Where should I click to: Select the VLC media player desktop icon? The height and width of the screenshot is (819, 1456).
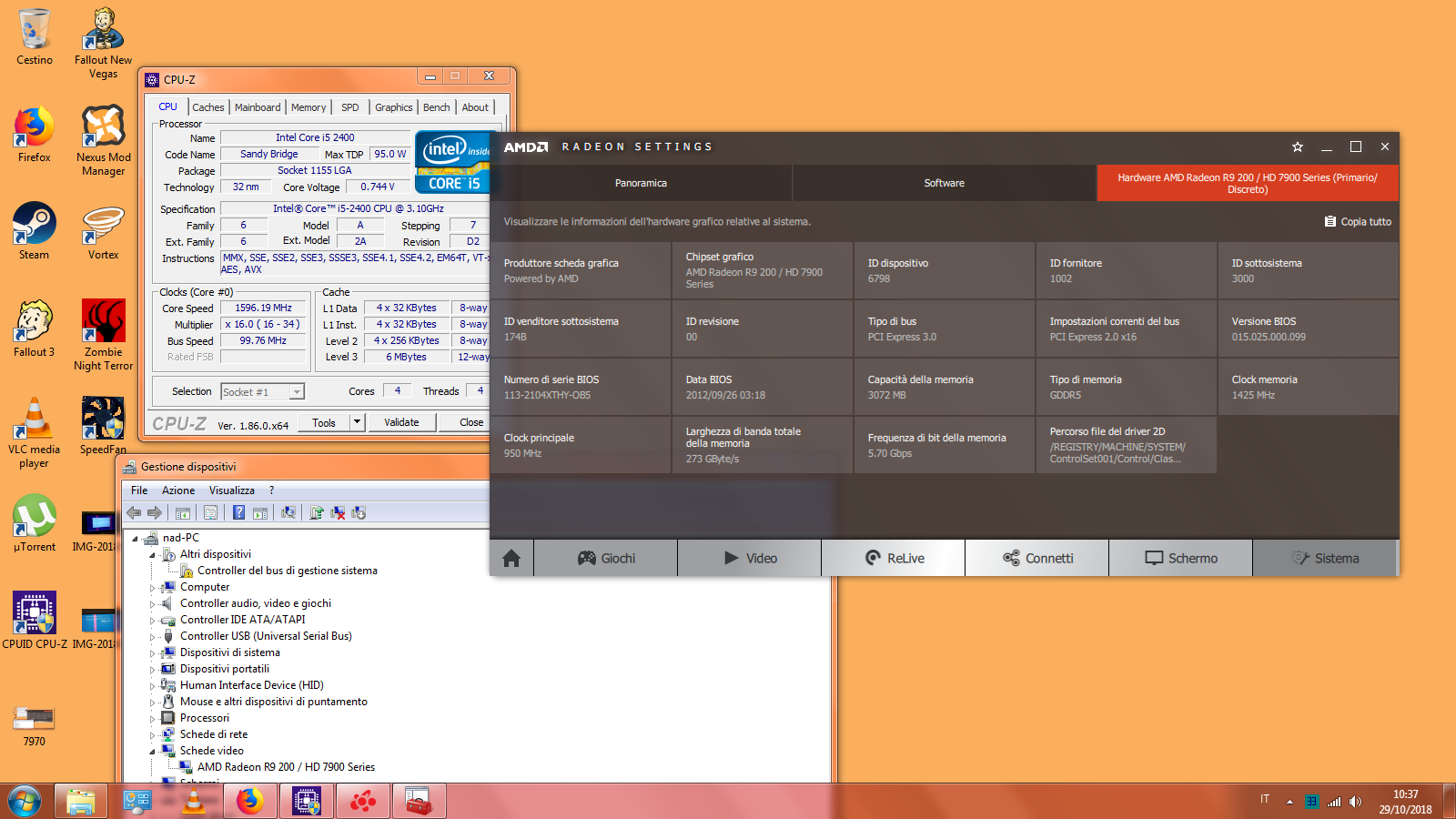(35, 433)
